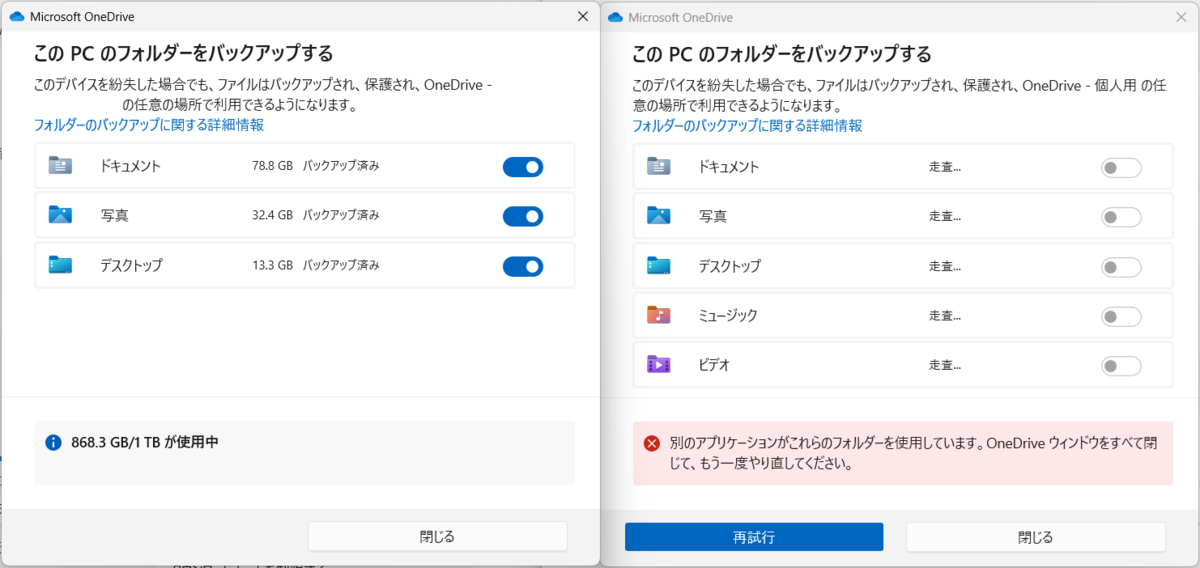
Task: Click the ミュージック label
Action: pos(728,316)
